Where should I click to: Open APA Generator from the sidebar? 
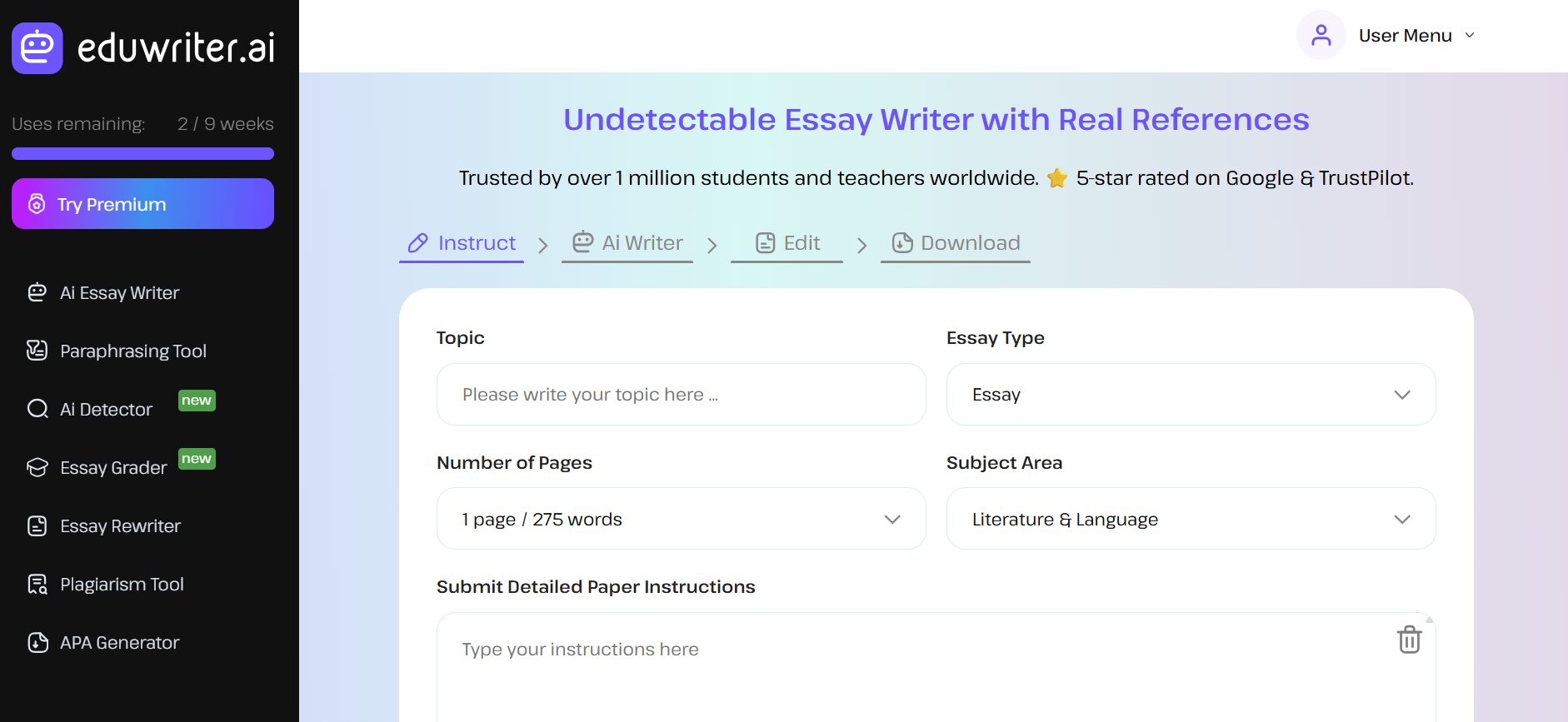coord(119,642)
